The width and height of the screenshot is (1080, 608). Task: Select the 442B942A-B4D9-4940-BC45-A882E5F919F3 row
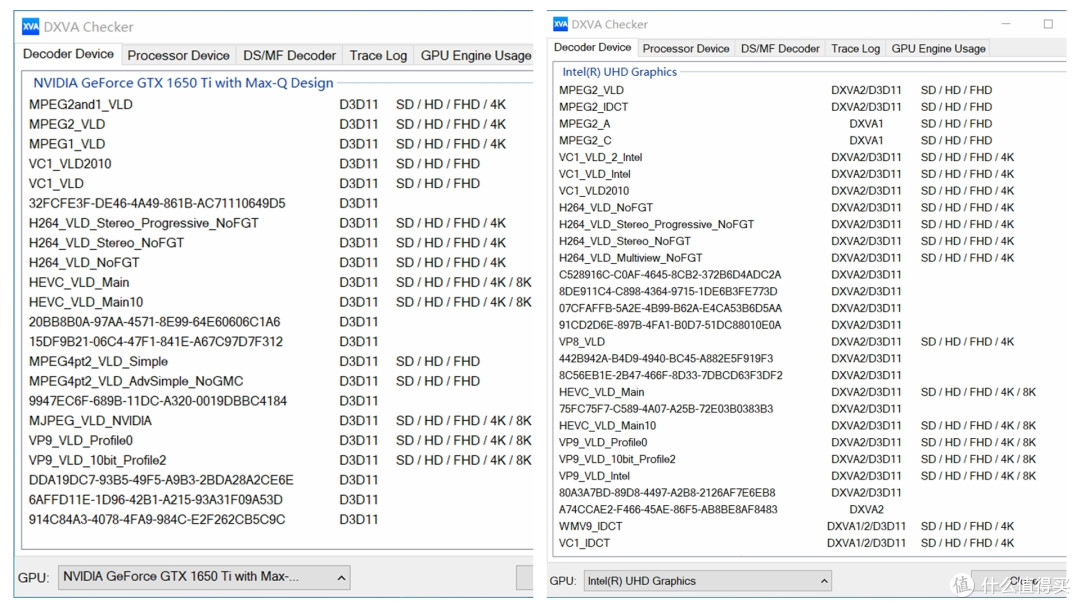coord(730,359)
